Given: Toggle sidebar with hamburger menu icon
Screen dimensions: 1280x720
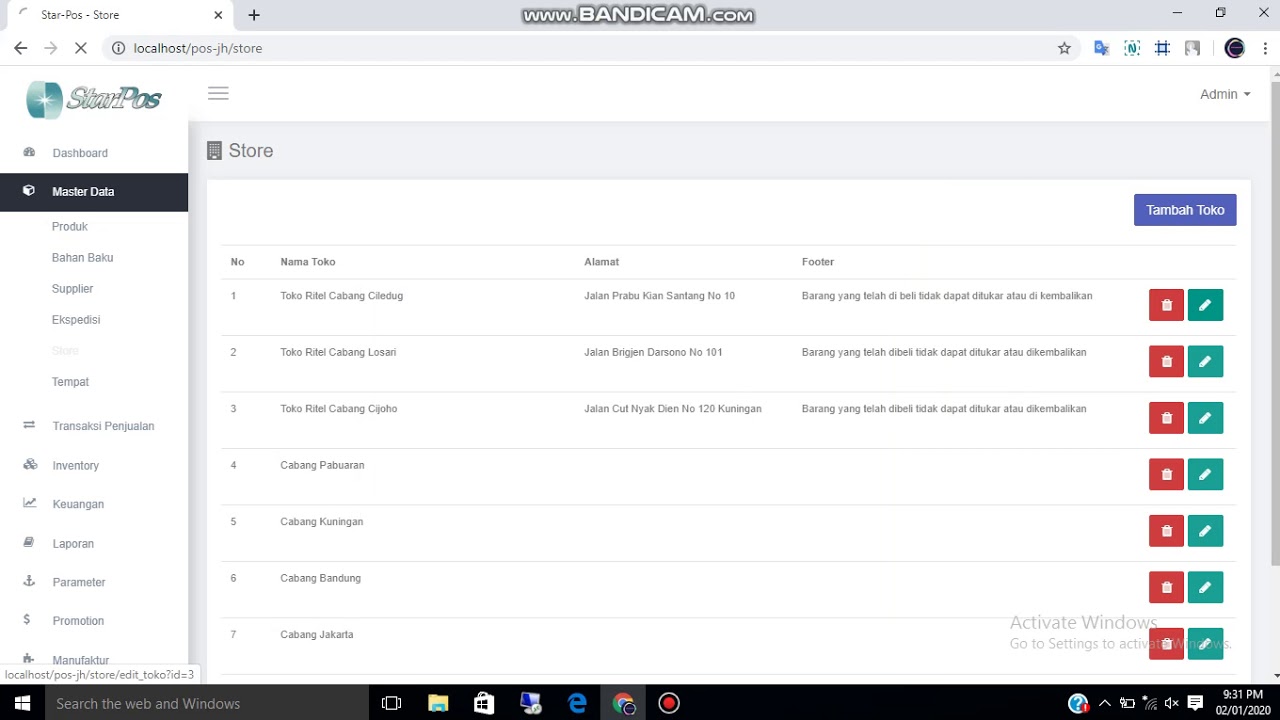Looking at the screenshot, I should [x=218, y=93].
